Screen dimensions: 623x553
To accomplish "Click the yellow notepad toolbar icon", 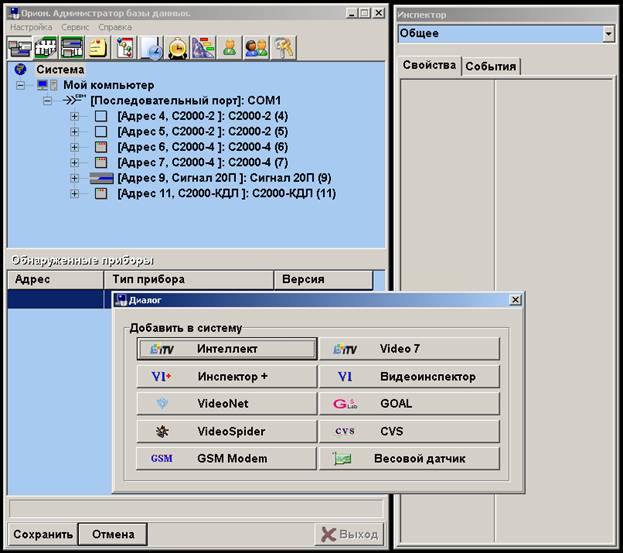I will pyautogui.click(x=97, y=46).
